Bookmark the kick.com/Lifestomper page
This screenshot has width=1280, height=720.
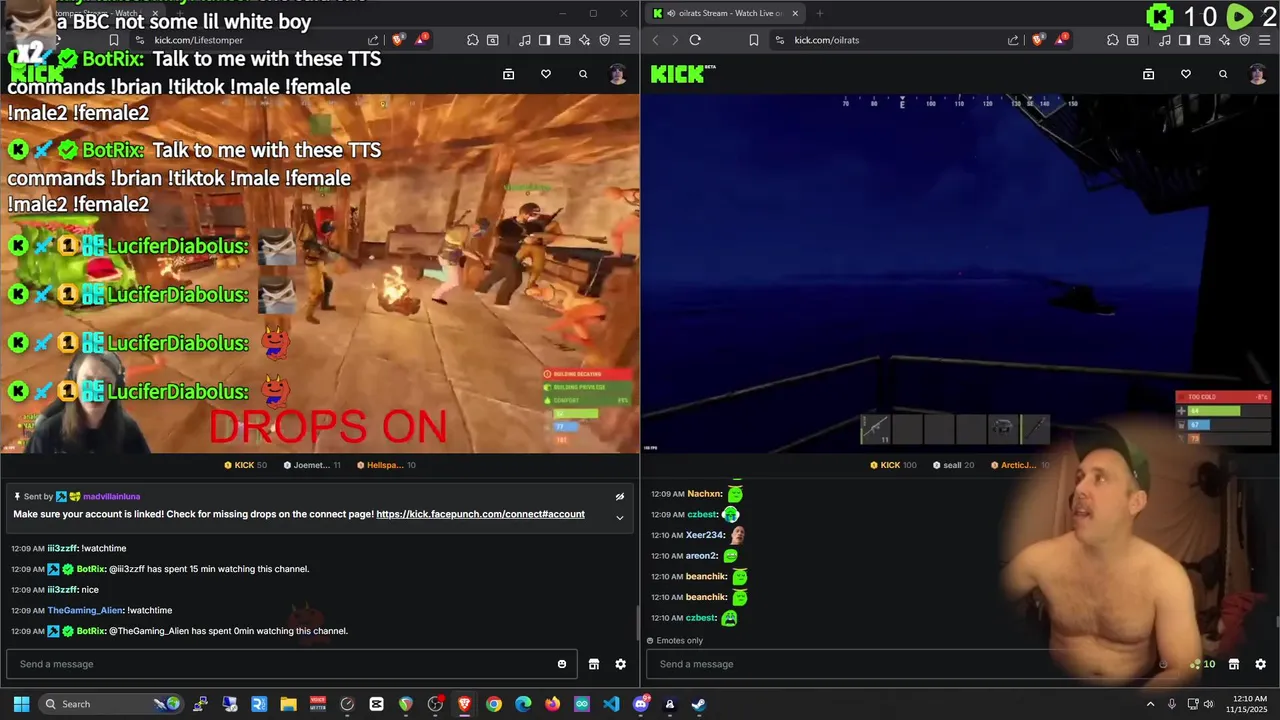click(x=113, y=40)
